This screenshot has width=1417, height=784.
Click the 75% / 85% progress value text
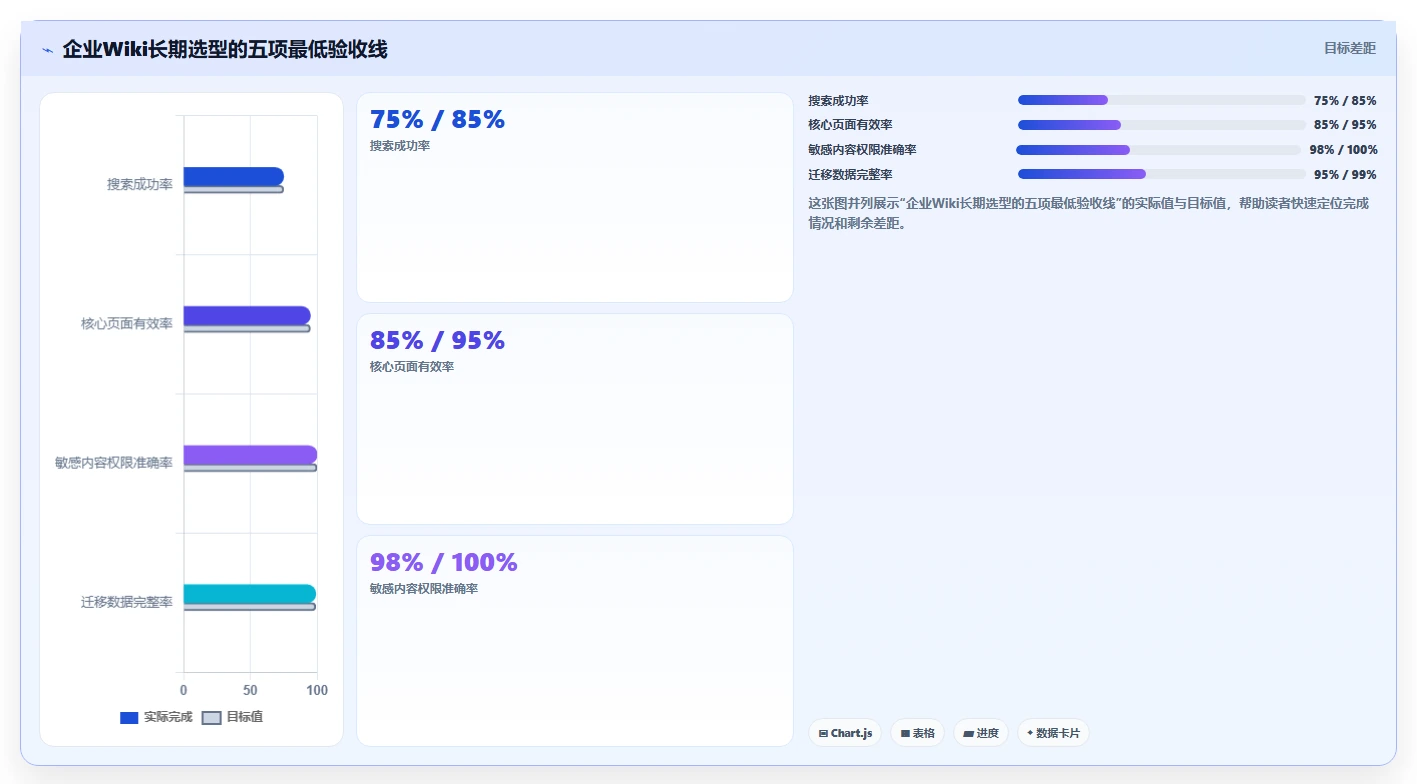(x=1345, y=101)
